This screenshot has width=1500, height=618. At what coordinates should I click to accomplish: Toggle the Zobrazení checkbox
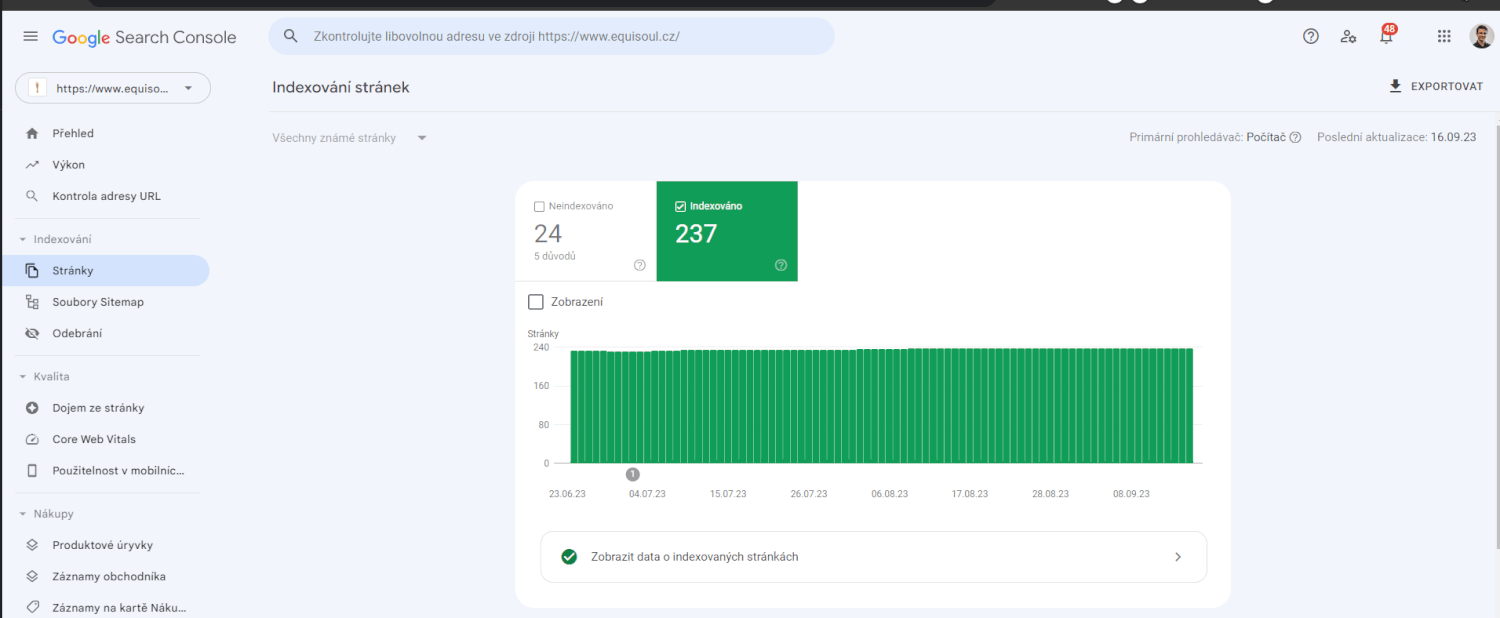pyautogui.click(x=536, y=302)
